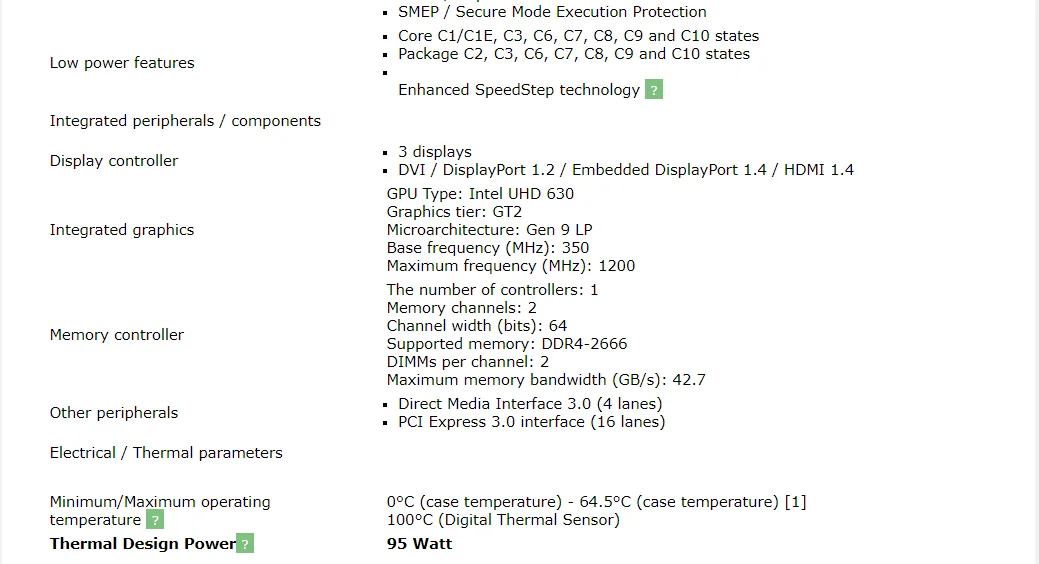Image resolution: width=1039 pixels, height=564 pixels.
Task: Click the Electrical / Thermal parameters heading
Action: (x=166, y=453)
